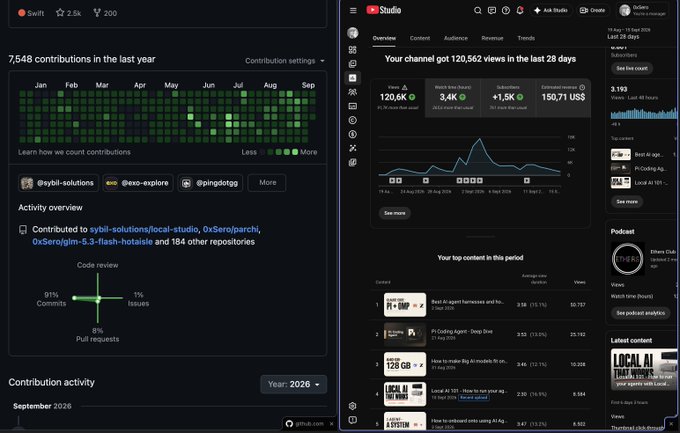Open the comments icon in Studio header

(492, 10)
